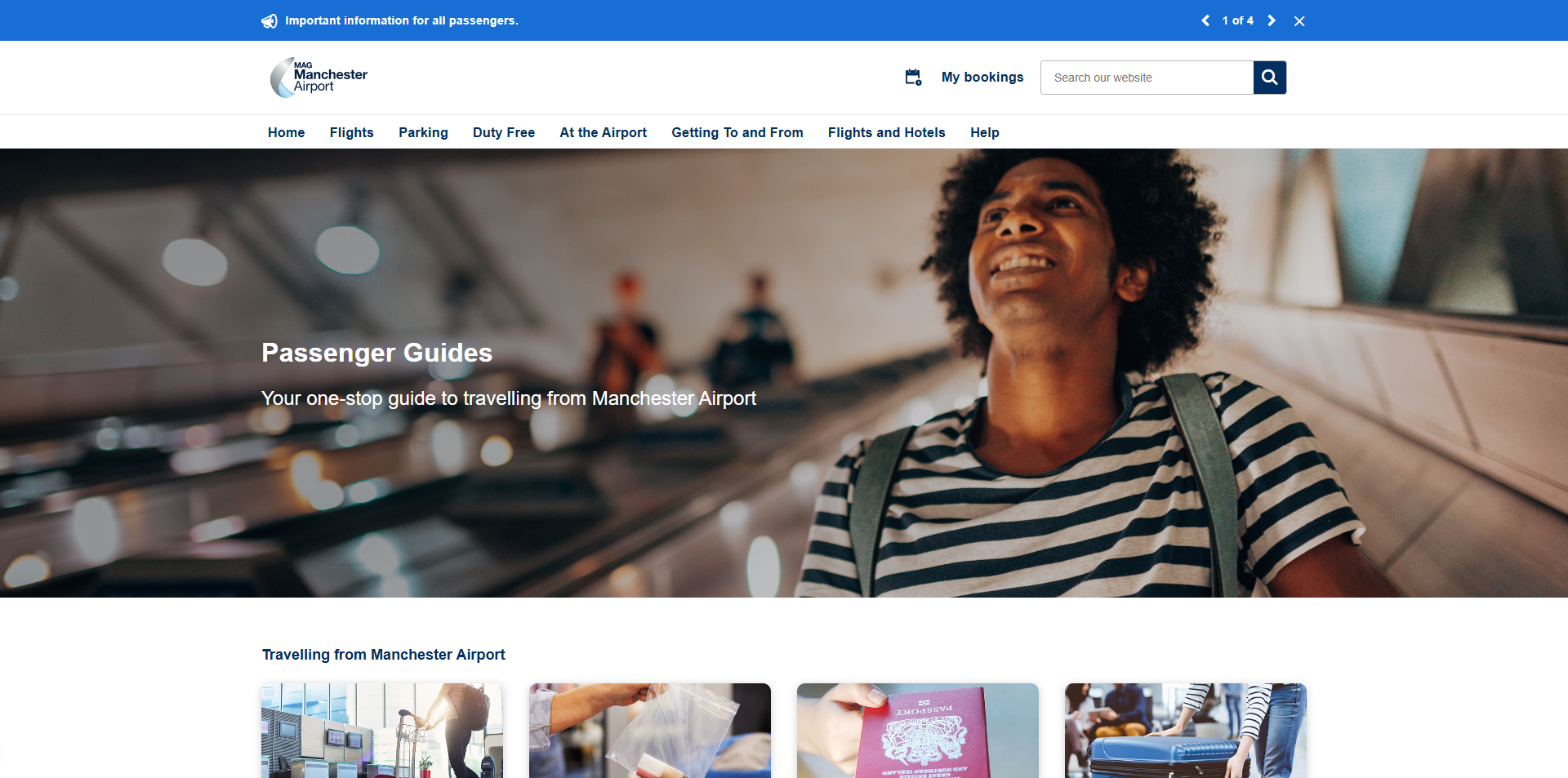1568x778 pixels.
Task: Expand the Flights and Hotels navigation item
Action: point(885,132)
